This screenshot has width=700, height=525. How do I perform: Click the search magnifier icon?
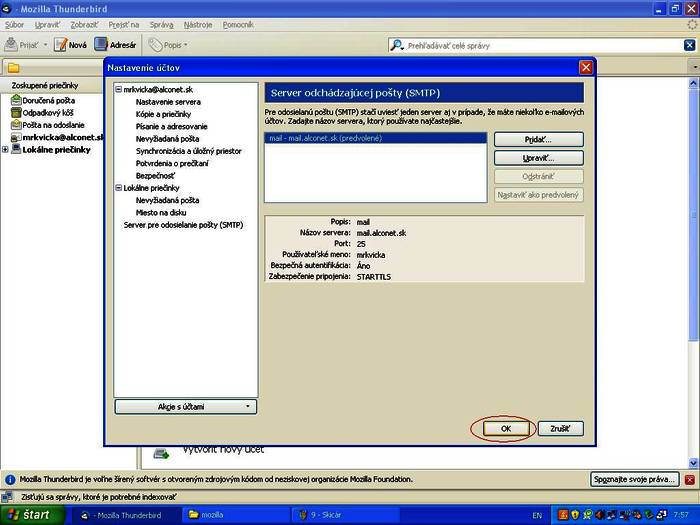pos(396,45)
